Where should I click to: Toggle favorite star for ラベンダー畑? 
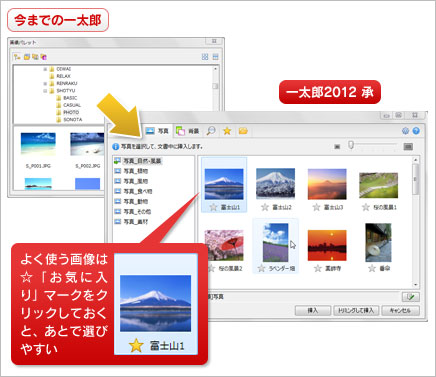[x=262, y=268]
